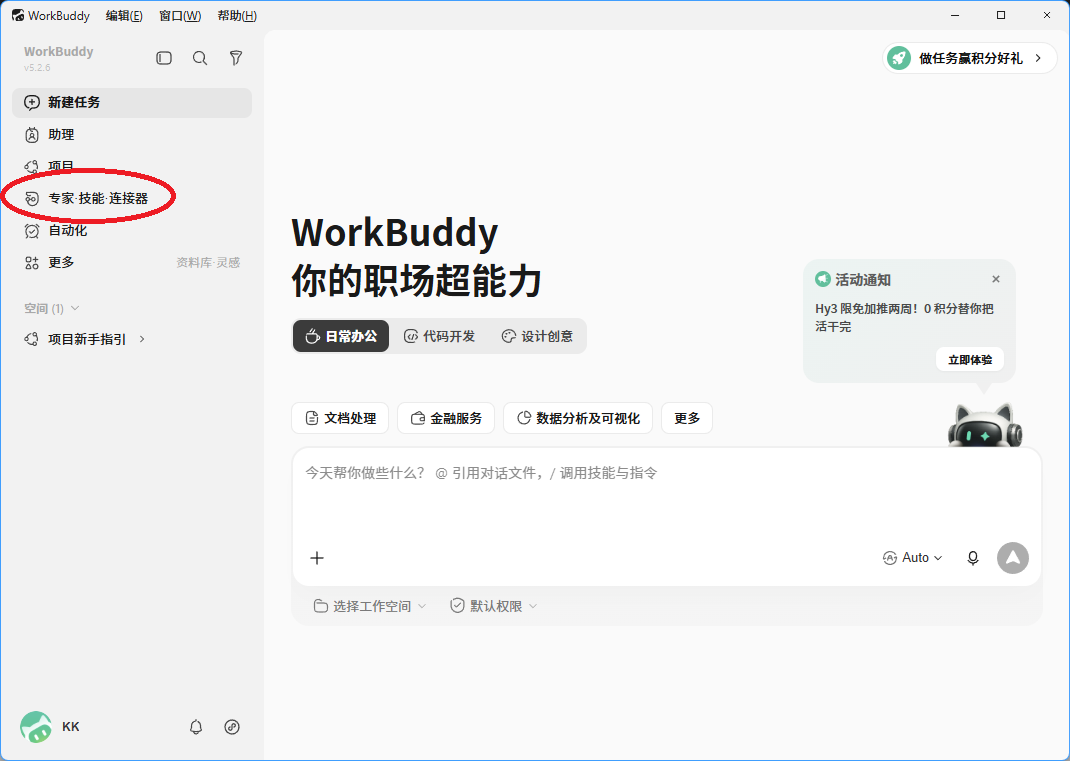Switch to the 代码开发 tab
The width and height of the screenshot is (1070, 761).
point(439,336)
